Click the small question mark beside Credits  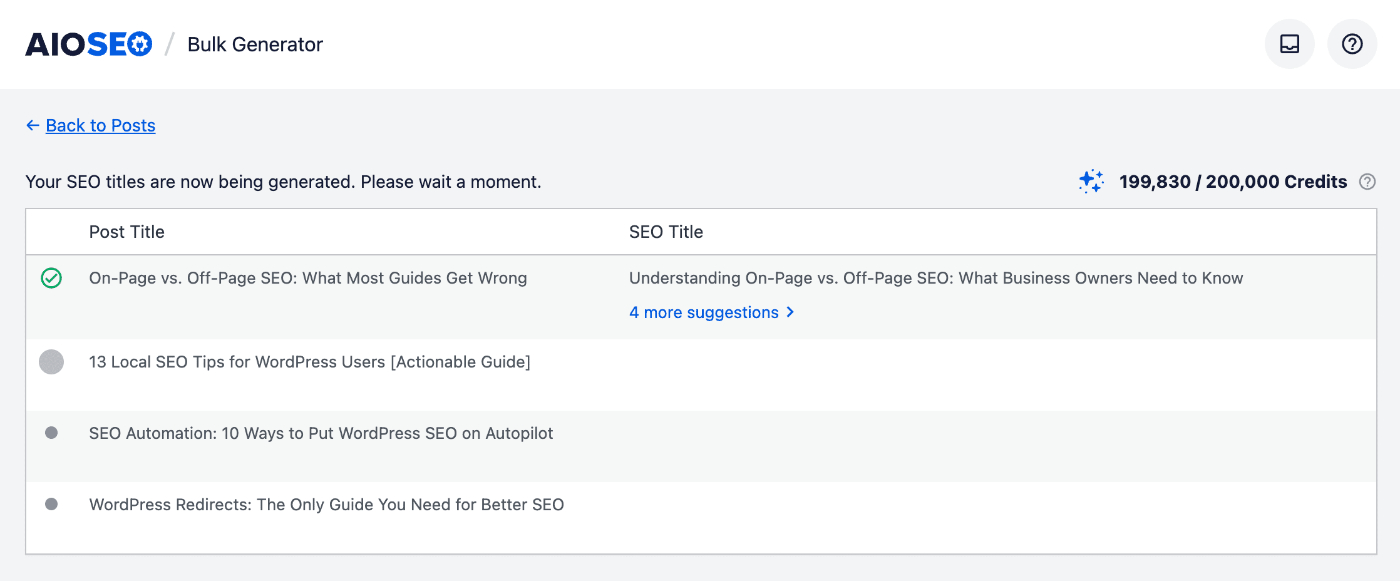pyautogui.click(x=1368, y=182)
